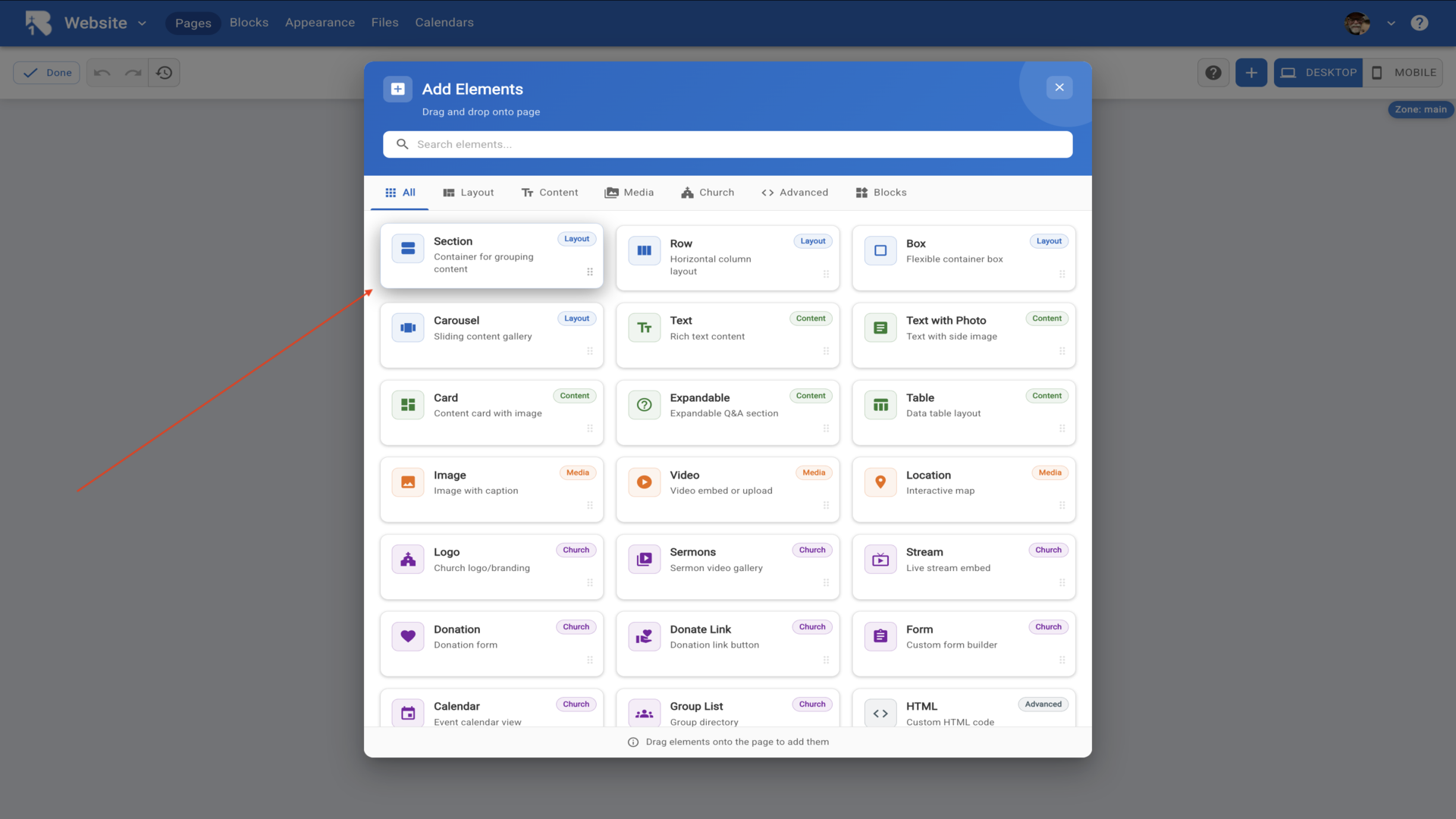Open the user profile dropdown arrow
This screenshot has width=1456, height=819.
point(1391,24)
